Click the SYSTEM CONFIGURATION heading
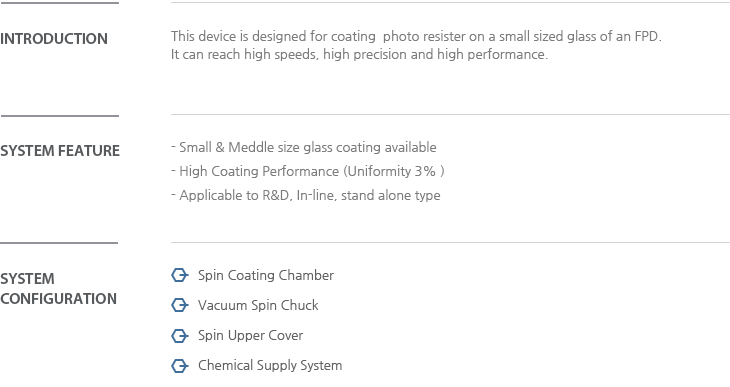This screenshot has width=730, height=387. click(58, 289)
